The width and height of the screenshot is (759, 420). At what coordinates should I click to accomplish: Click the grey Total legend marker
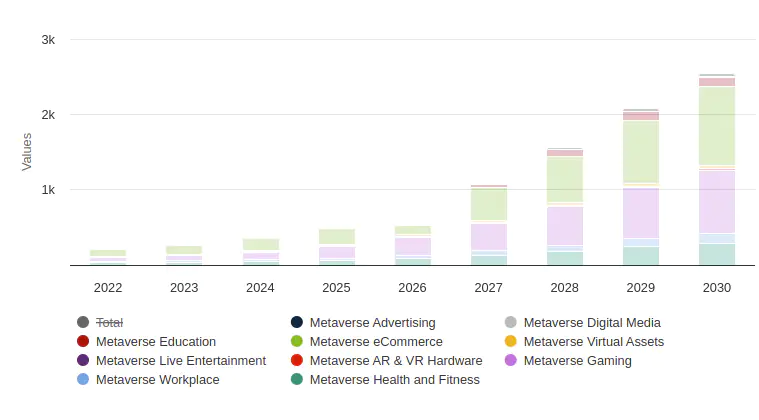[83, 322]
